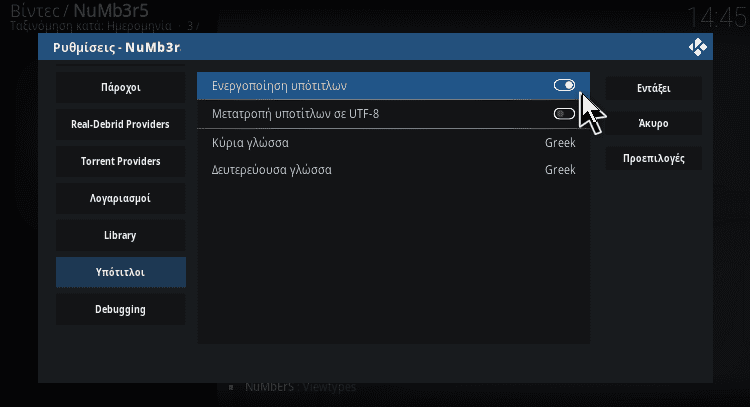
Task: Select the NuMbEr5 : Viewtypes list item
Action: [x=300, y=386]
